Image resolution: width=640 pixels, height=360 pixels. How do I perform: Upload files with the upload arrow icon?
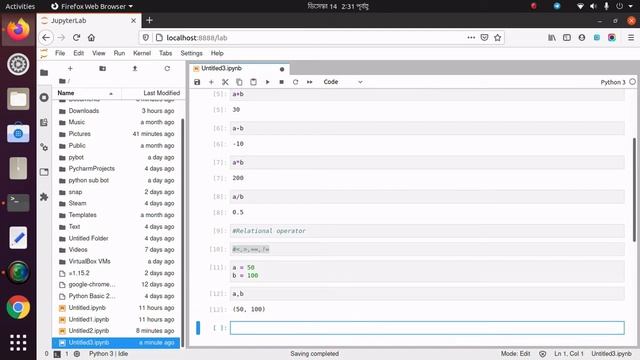(x=135, y=69)
